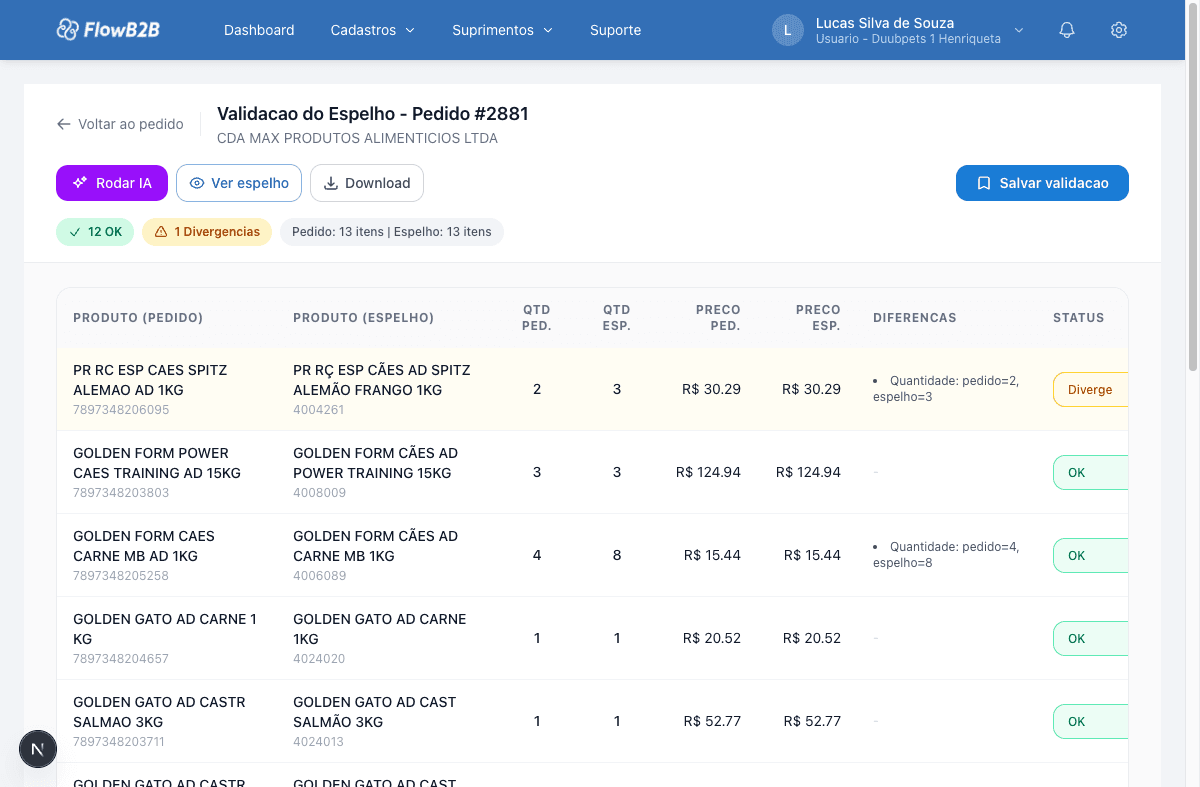Click difference text pedido=2, espelho=3
Screen dimensions: 1200x787
point(946,389)
